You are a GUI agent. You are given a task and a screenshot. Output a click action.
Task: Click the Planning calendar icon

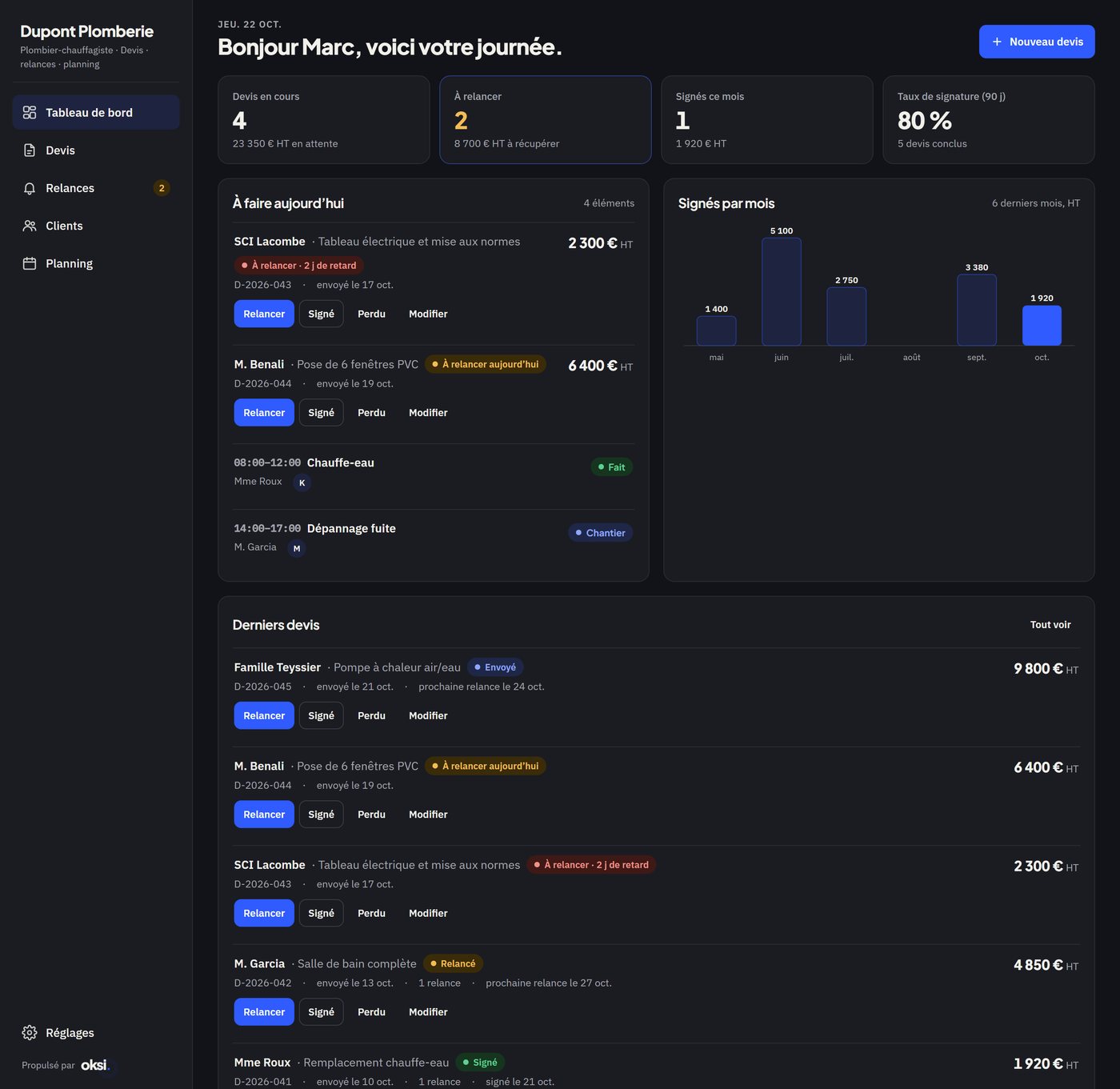(30, 263)
